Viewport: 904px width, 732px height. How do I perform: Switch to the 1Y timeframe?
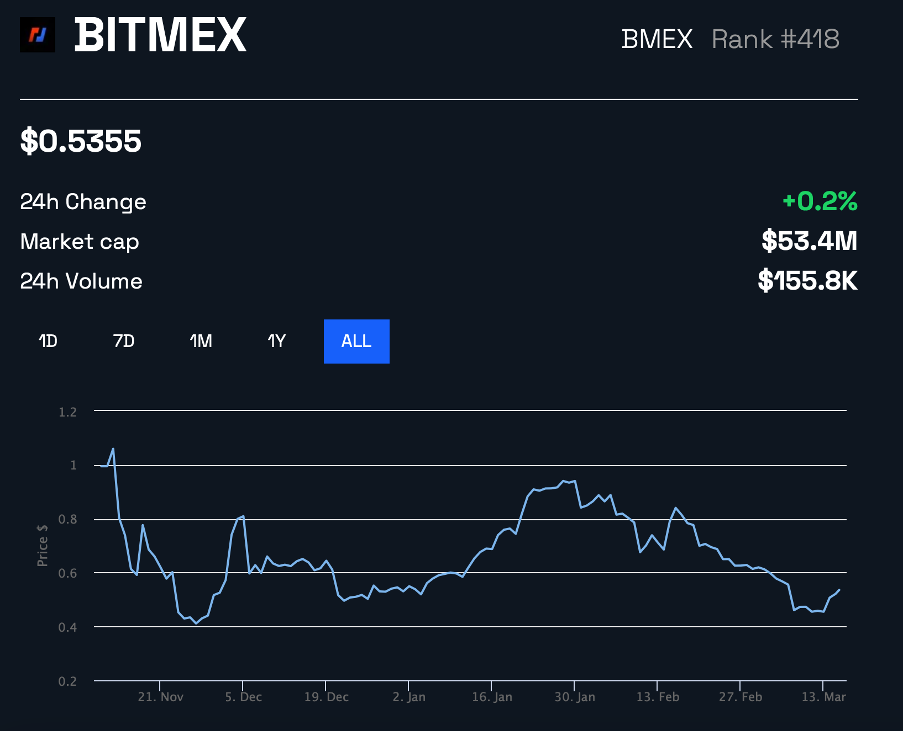(x=277, y=341)
